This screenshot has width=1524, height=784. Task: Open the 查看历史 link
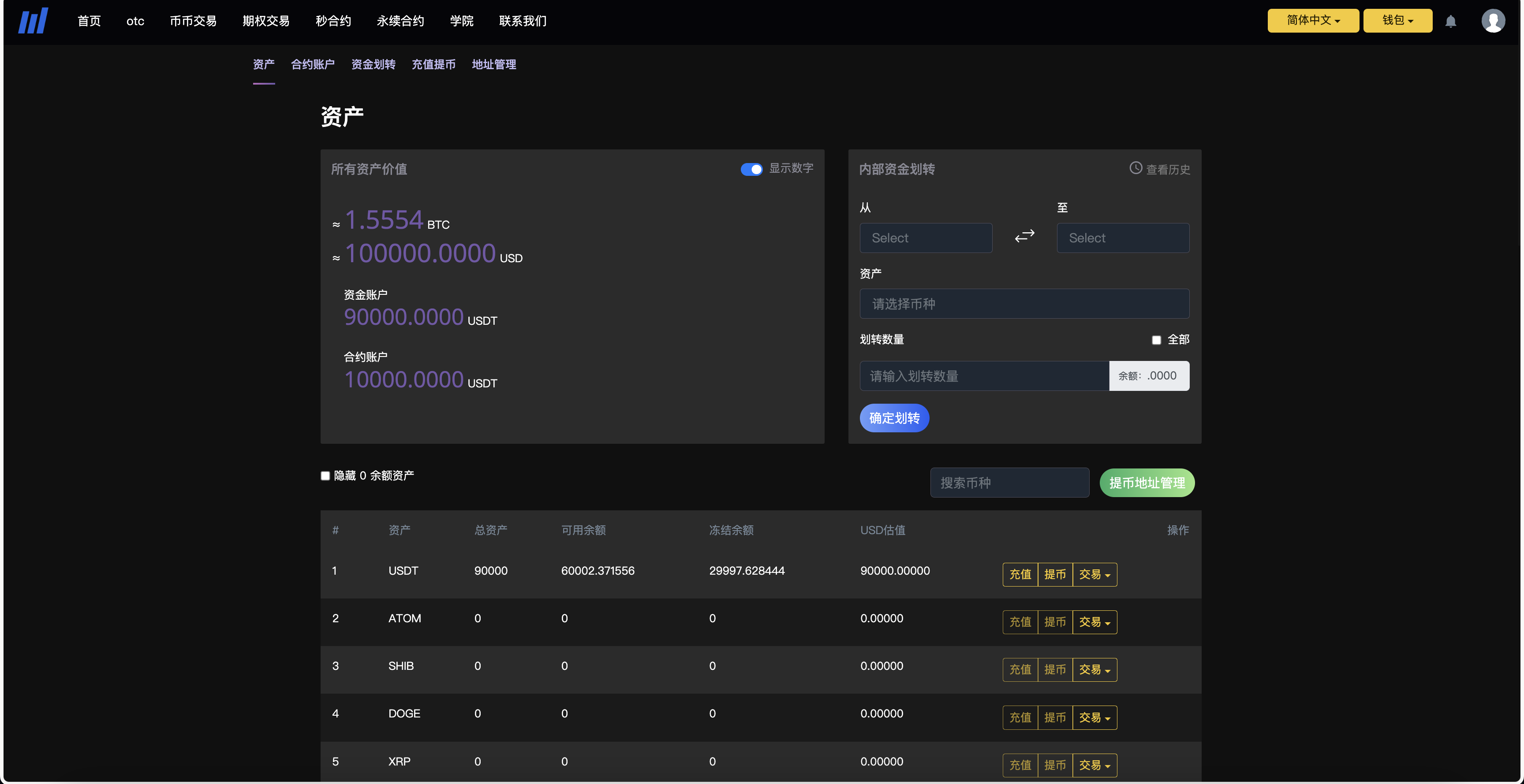[x=1168, y=170]
